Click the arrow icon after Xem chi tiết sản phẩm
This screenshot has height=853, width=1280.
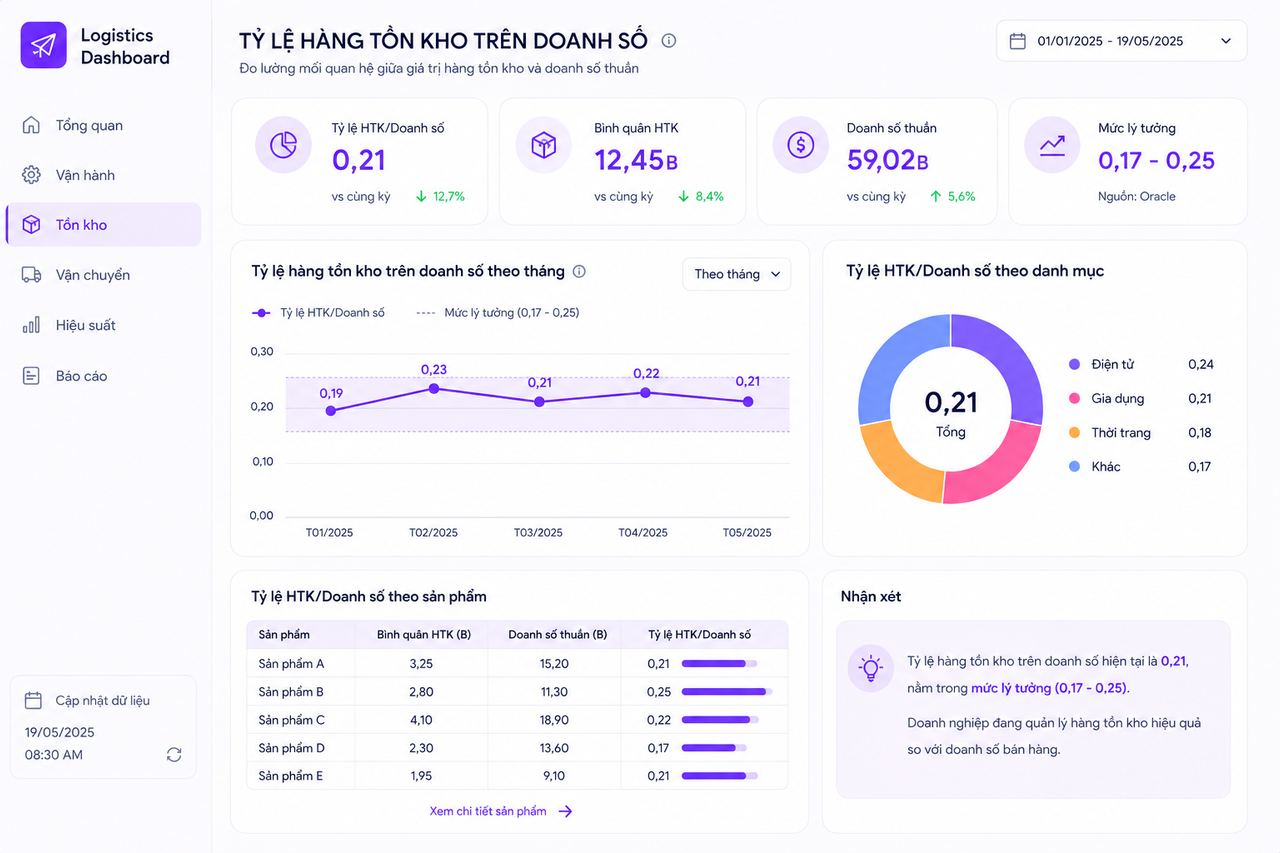tap(565, 811)
